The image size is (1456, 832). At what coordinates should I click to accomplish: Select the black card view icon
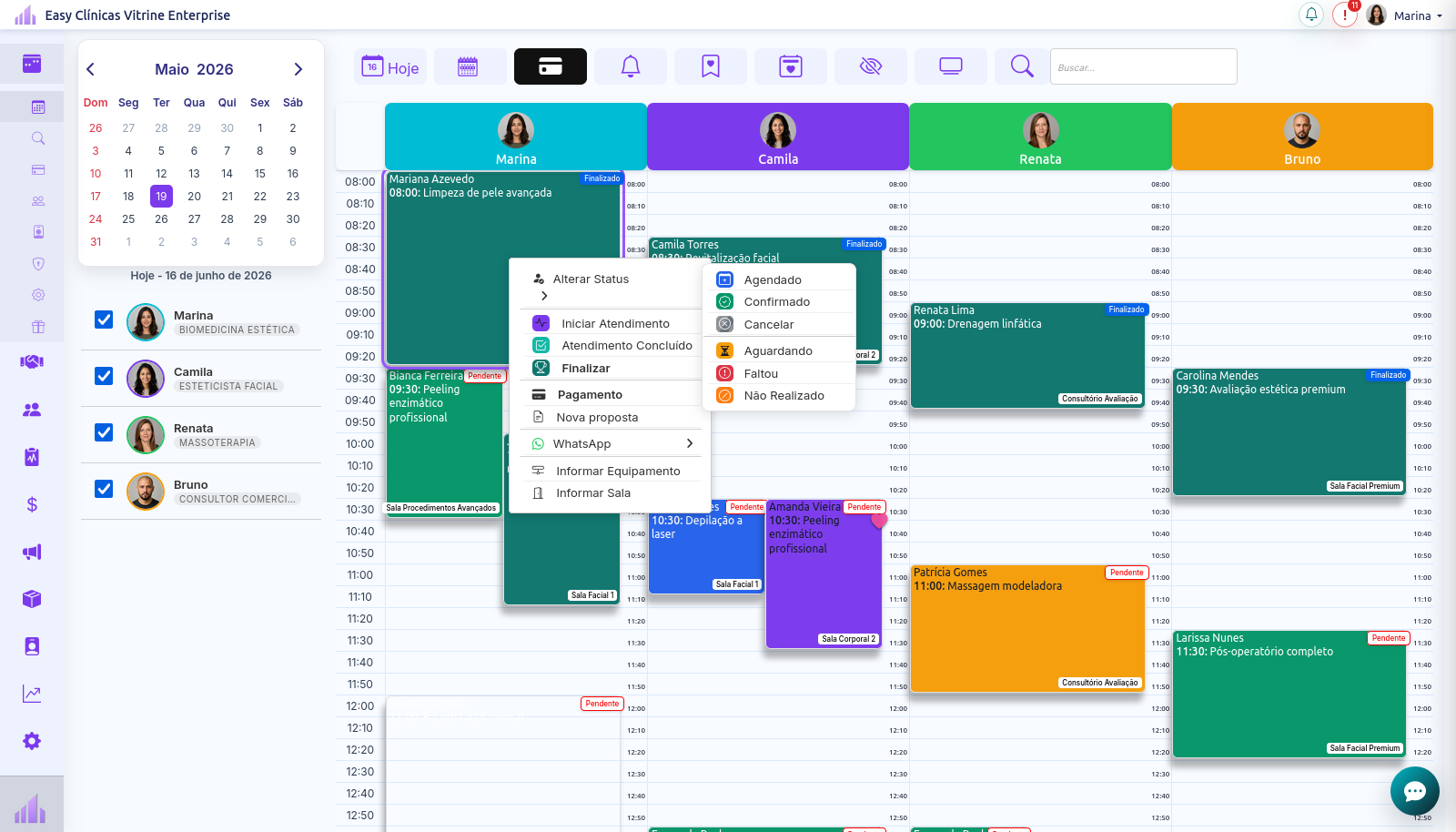[551, 66]
